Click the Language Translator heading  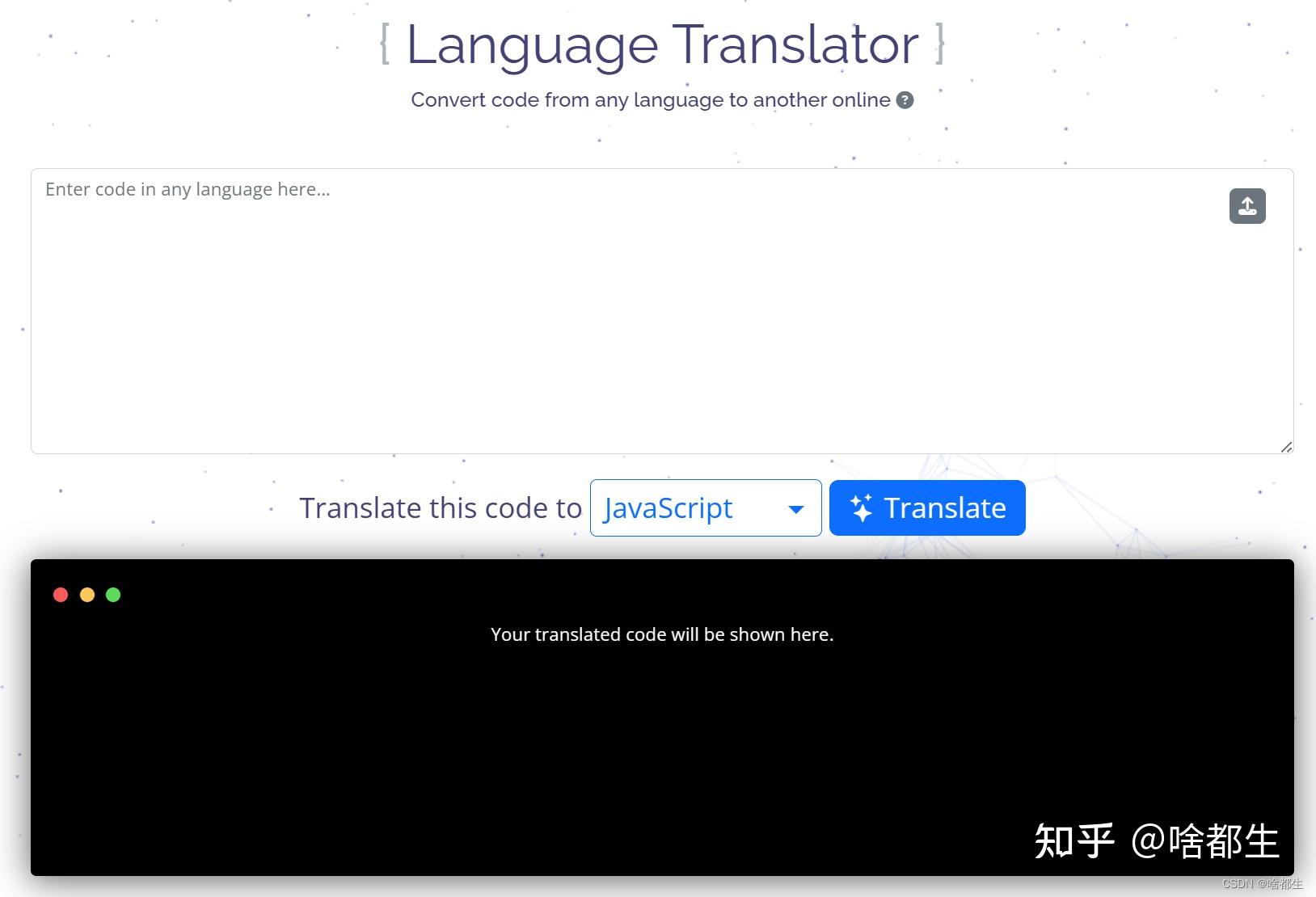point(661,44)
